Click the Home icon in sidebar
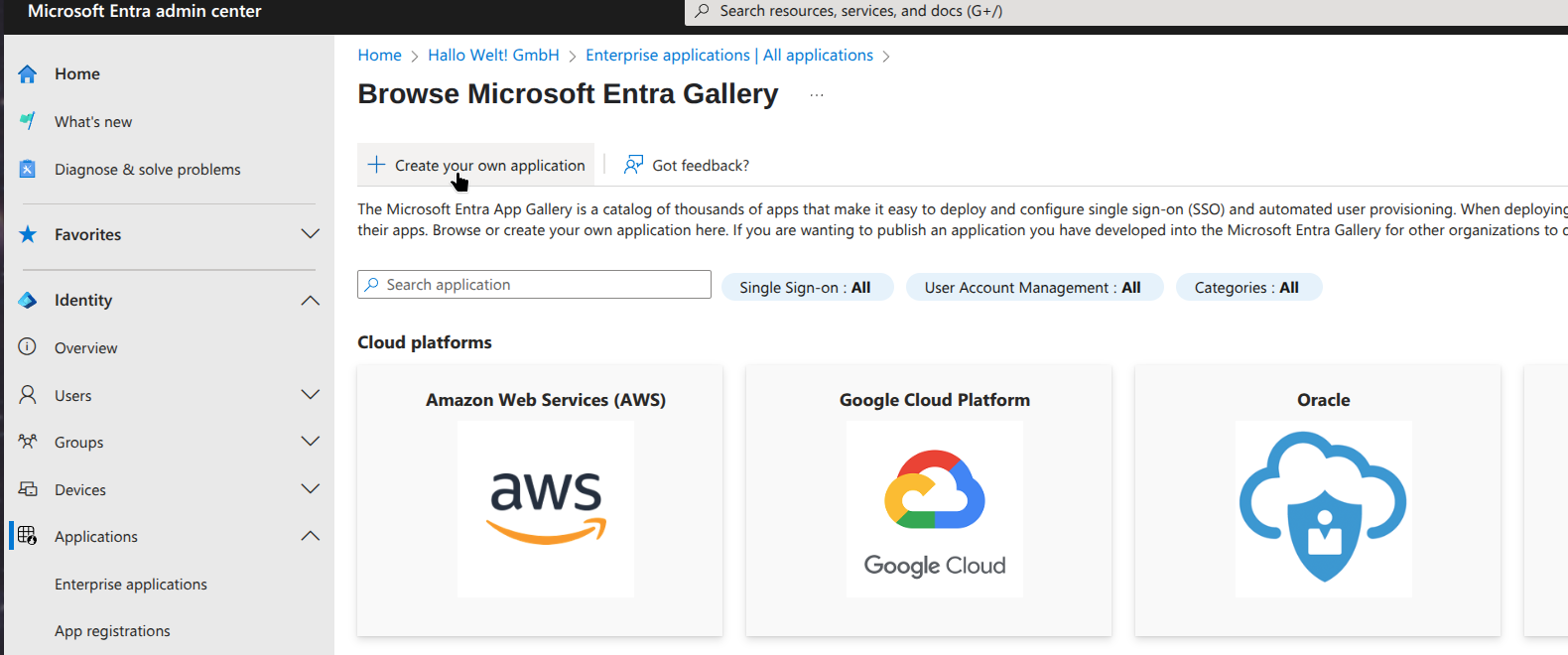1568x655 pixels. click(x=28, y=74)
